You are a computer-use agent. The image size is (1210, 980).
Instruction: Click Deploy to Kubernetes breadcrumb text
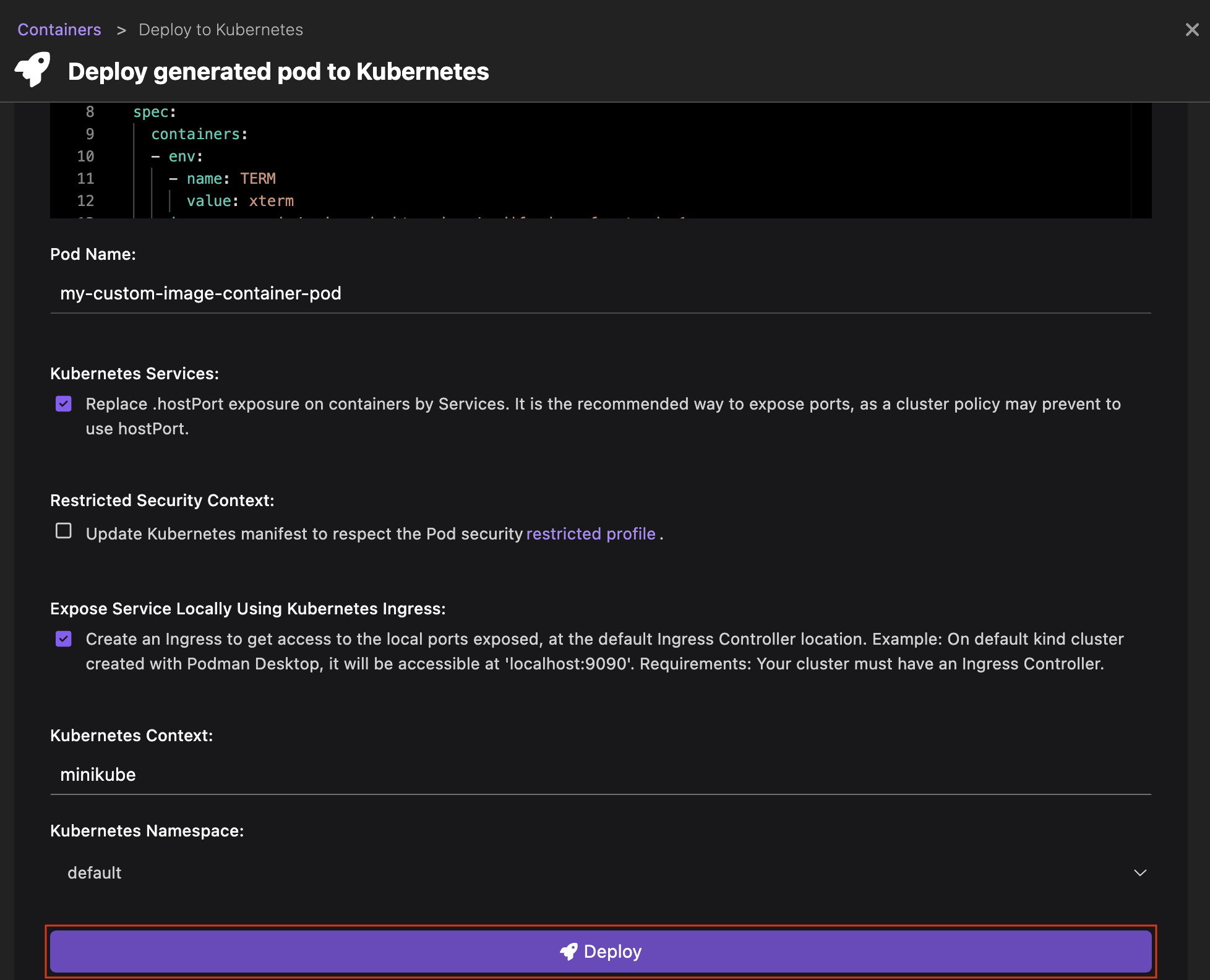(x=221, y=30)
